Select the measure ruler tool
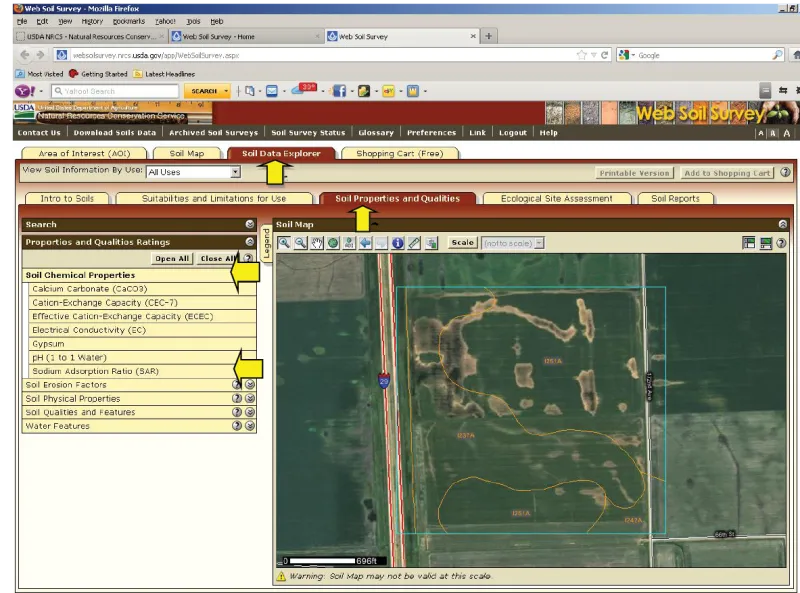The image size is (800, 593). click(x=413, y=243)
